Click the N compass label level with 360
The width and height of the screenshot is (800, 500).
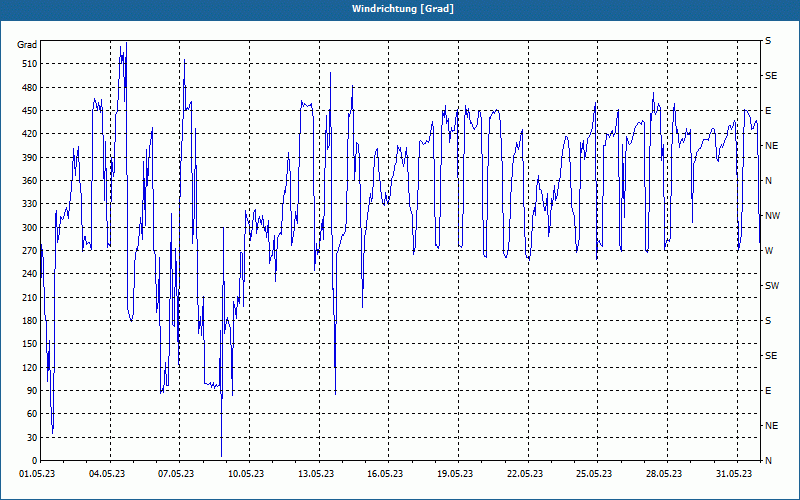tap(769, 181)
